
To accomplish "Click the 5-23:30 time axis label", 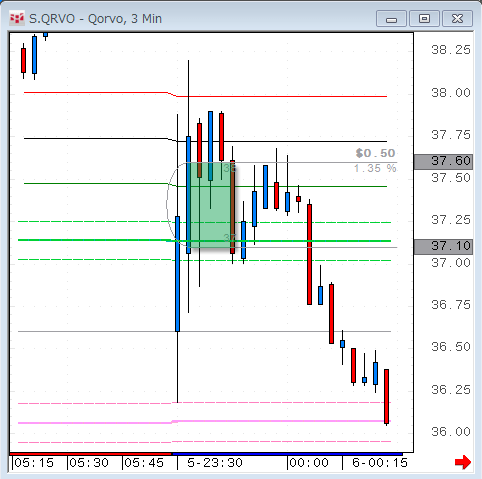I will (x=215, y=463).
